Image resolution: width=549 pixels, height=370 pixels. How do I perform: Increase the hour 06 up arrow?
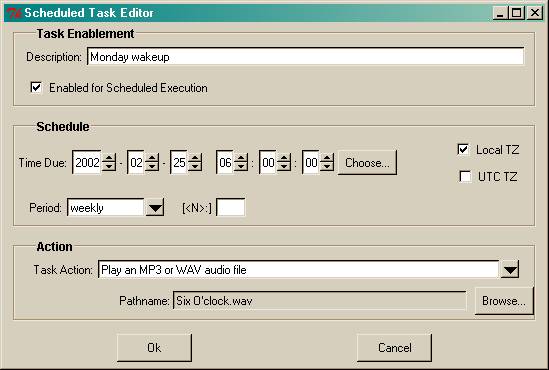pyautogui.click(x=241, y=158)
